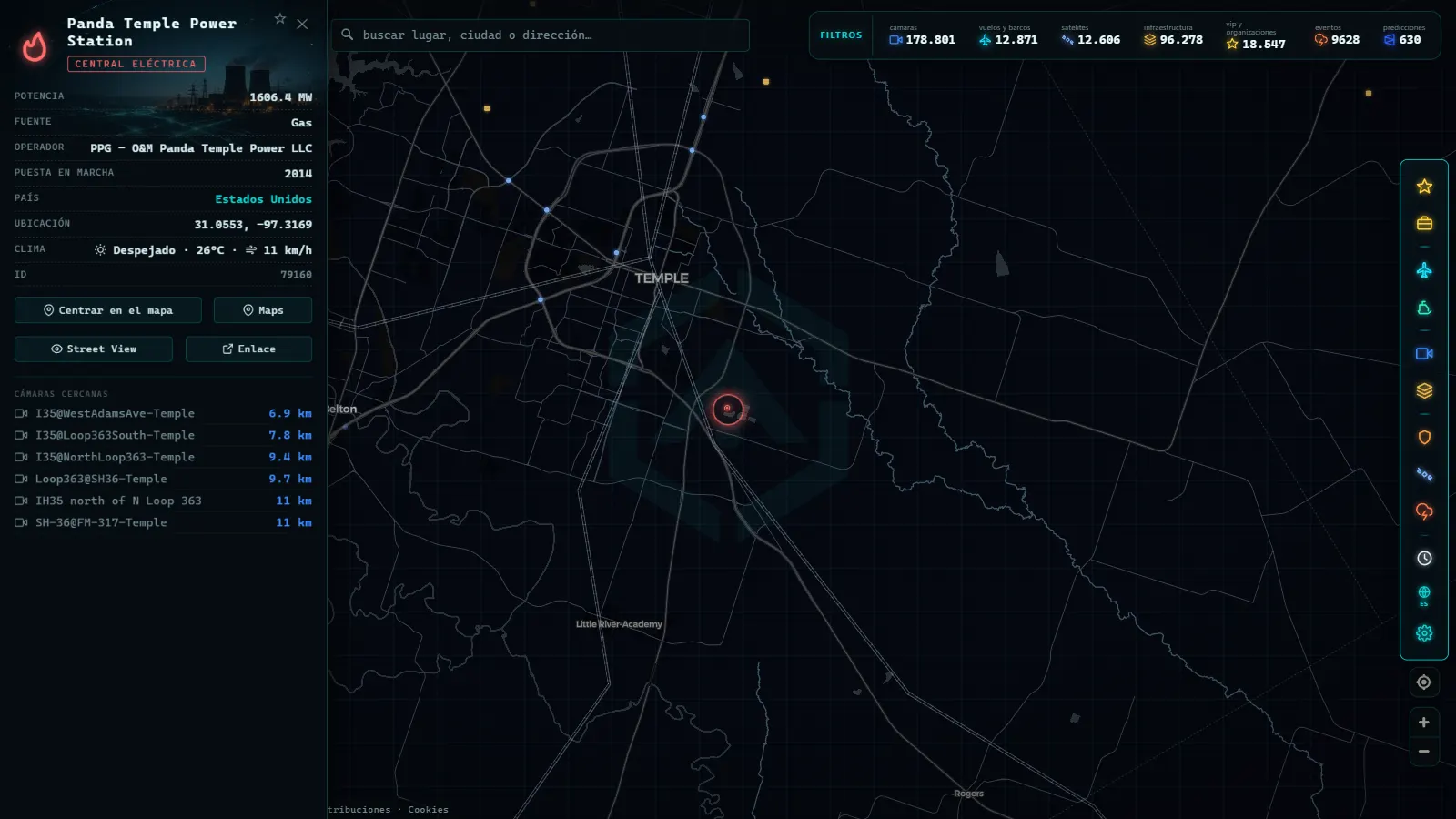The image size is (1456, 819).
Task: Toggle the predicciones 630 filter
Action: [x=1403, y=36]
